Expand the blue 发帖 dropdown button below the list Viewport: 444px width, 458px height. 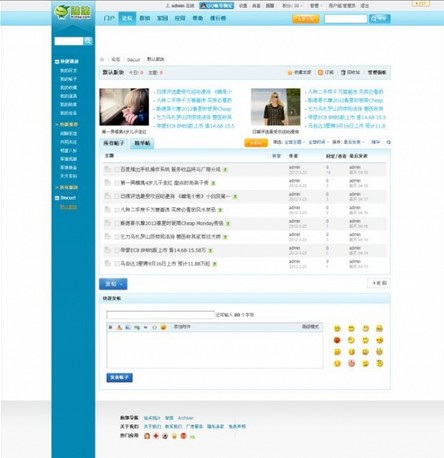pyautogui.click(x=113, y=284)
